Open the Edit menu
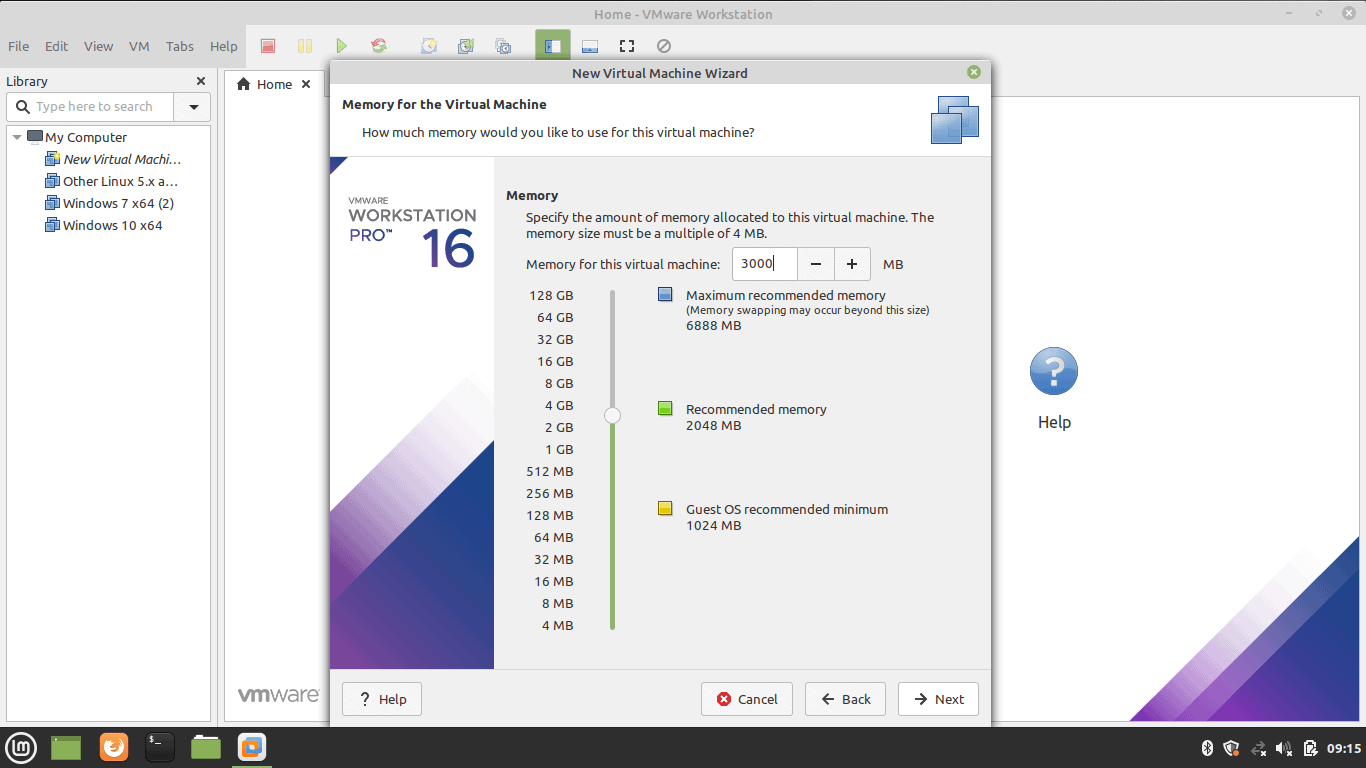 point(57,46)
